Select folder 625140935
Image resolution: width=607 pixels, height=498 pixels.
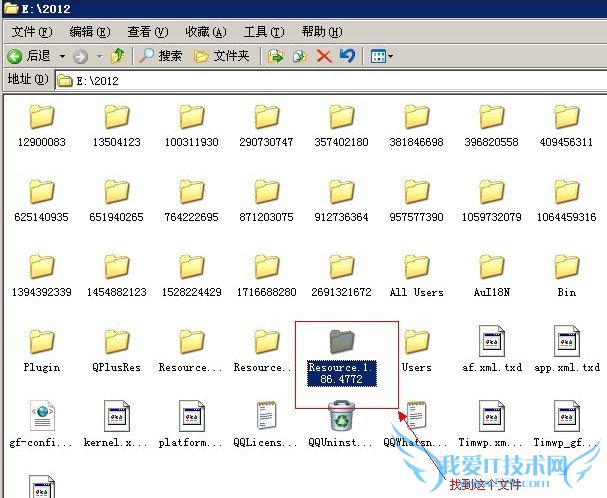42,201
